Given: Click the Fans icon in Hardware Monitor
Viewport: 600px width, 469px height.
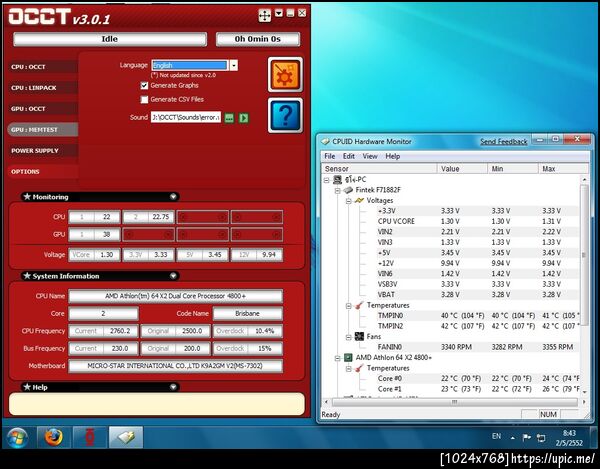Looking at the screenshot, I should tap(359, 336).
